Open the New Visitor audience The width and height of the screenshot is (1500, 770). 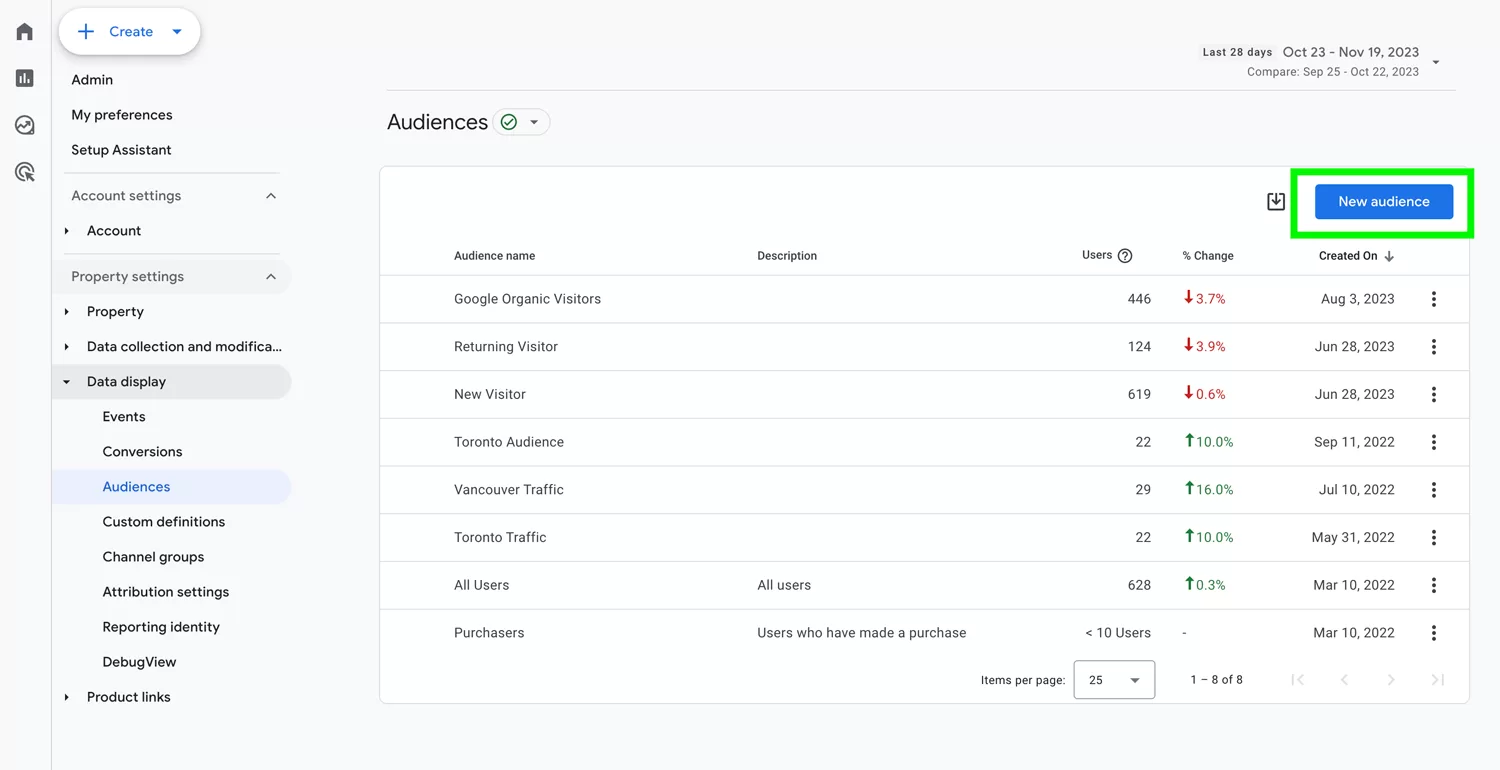(490, 394)
